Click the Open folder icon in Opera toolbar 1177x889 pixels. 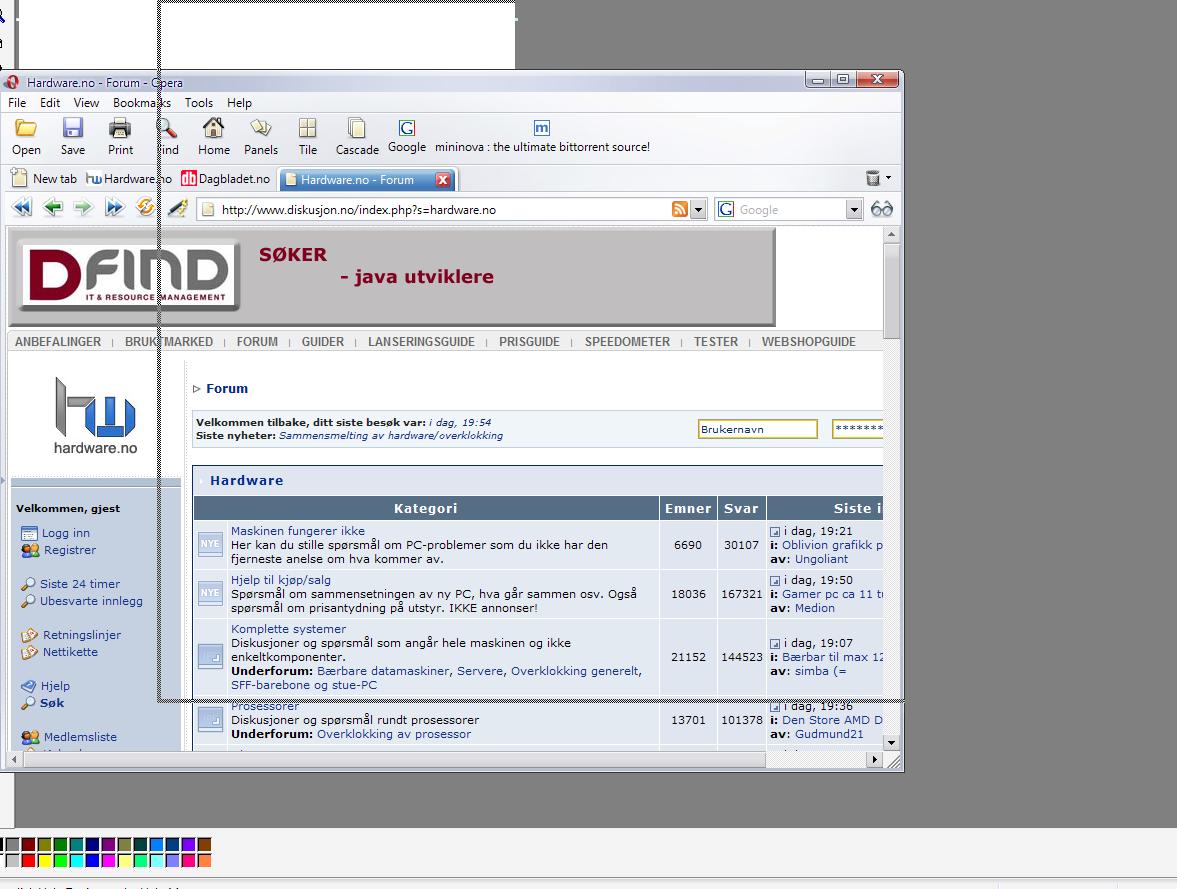coord(26,128)
